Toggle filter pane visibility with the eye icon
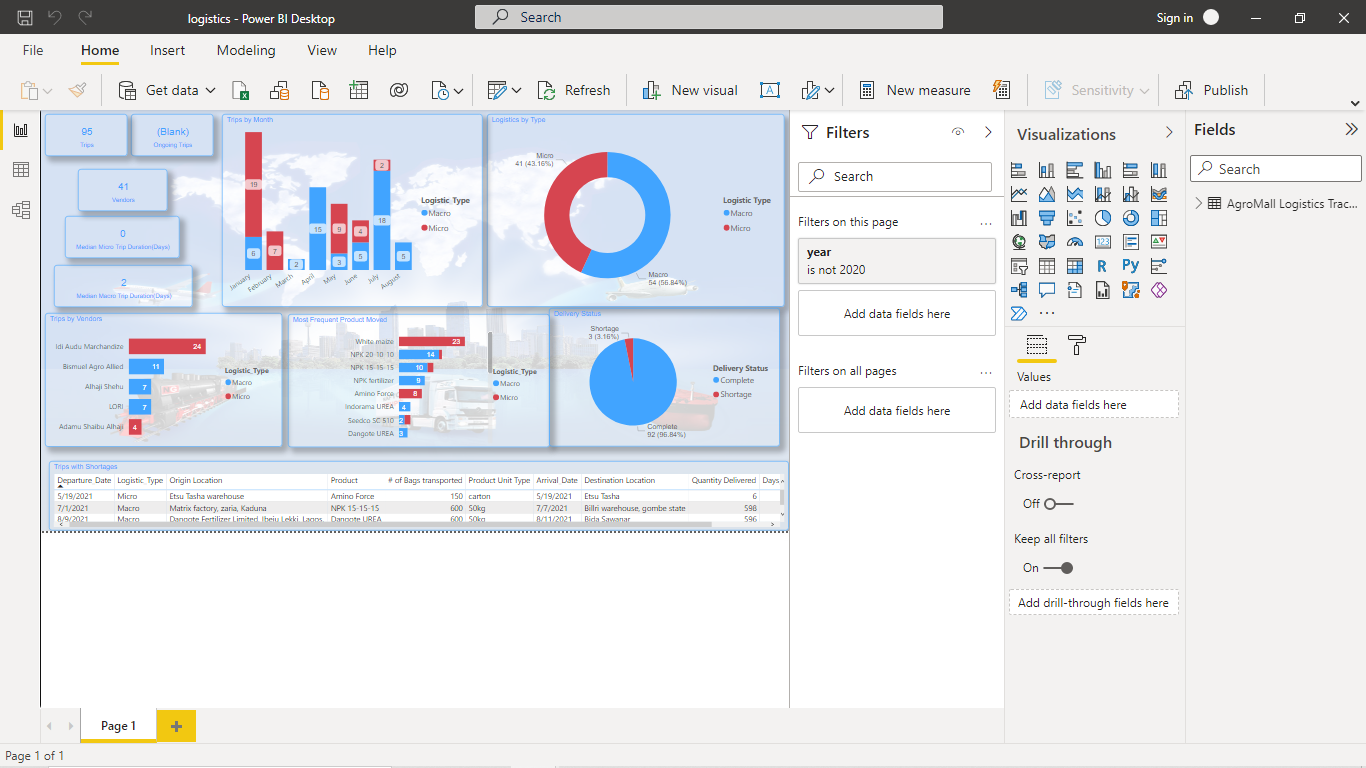1366x768 pixels. tap(957, 131)
